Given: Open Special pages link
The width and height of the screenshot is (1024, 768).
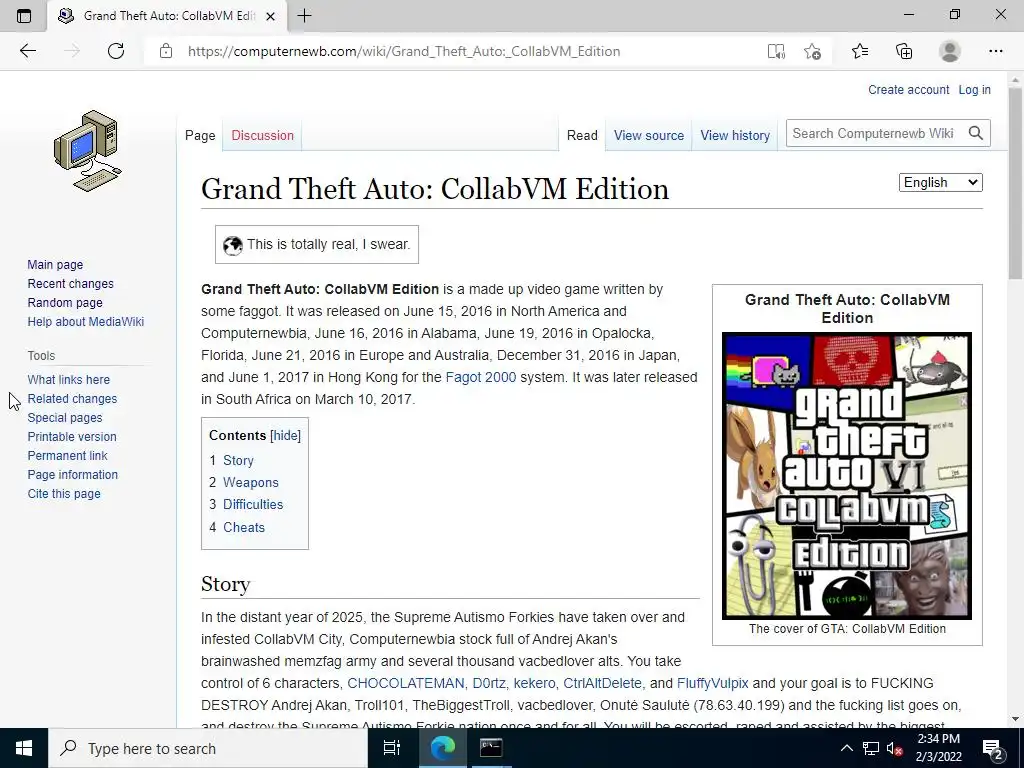Looking at the screenshot, I should coord(65,417).
